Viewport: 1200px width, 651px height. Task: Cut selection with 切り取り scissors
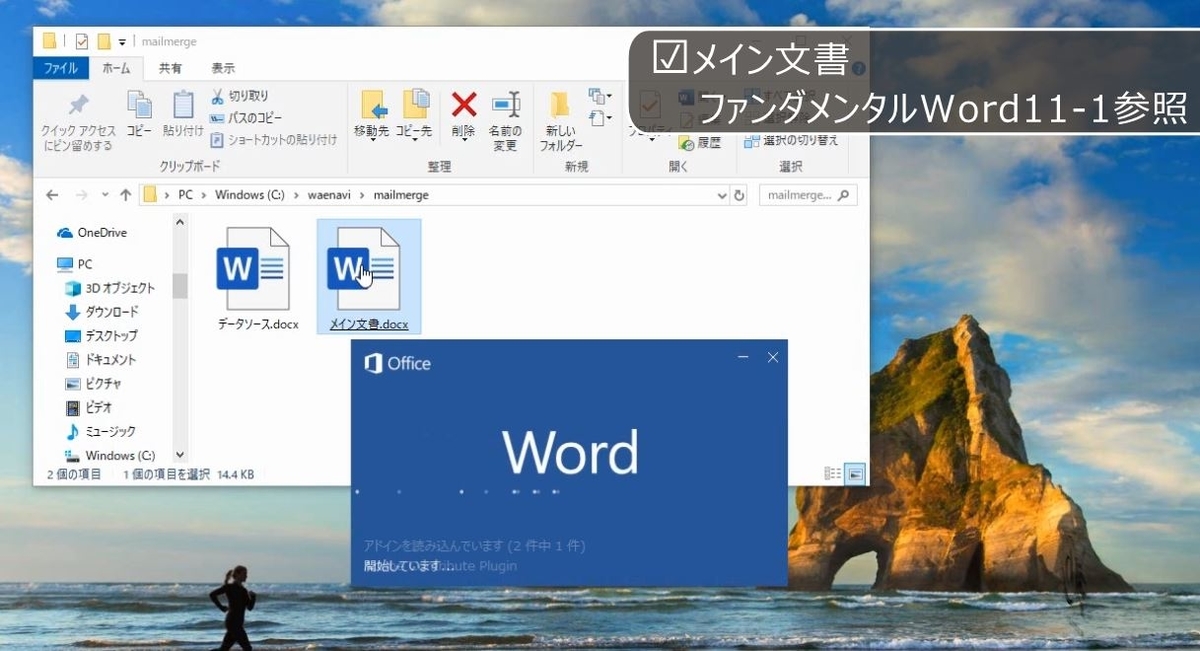(240, 96)
